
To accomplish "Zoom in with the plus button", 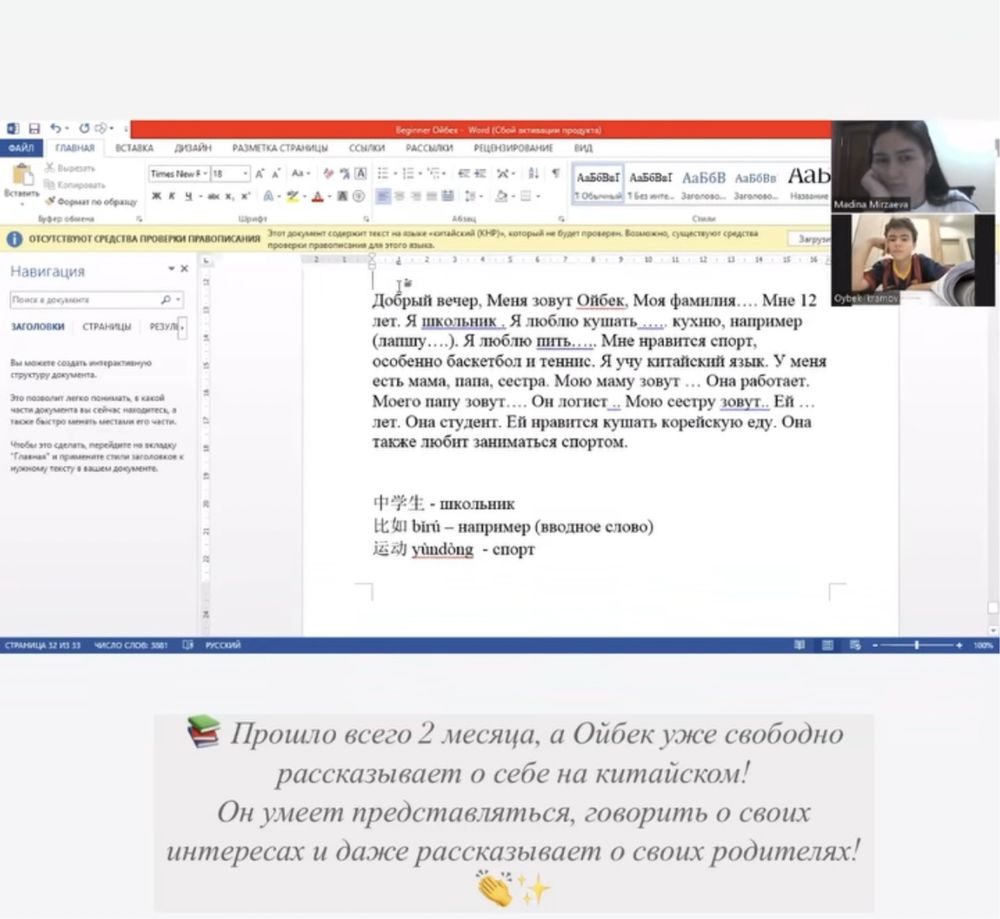I will tap(959, 645).
